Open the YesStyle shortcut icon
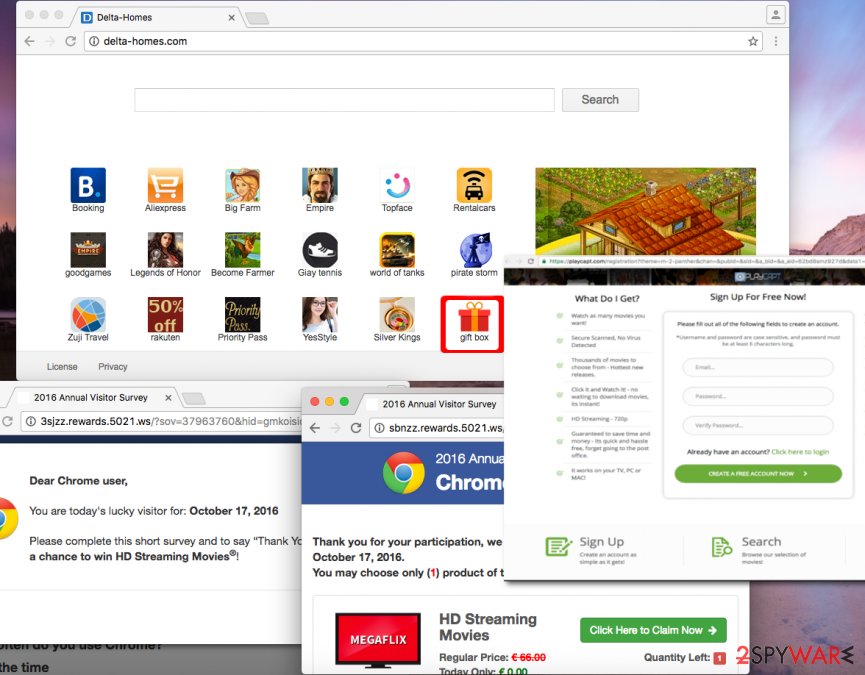The image size is (865, 675). tap(320, 314)
